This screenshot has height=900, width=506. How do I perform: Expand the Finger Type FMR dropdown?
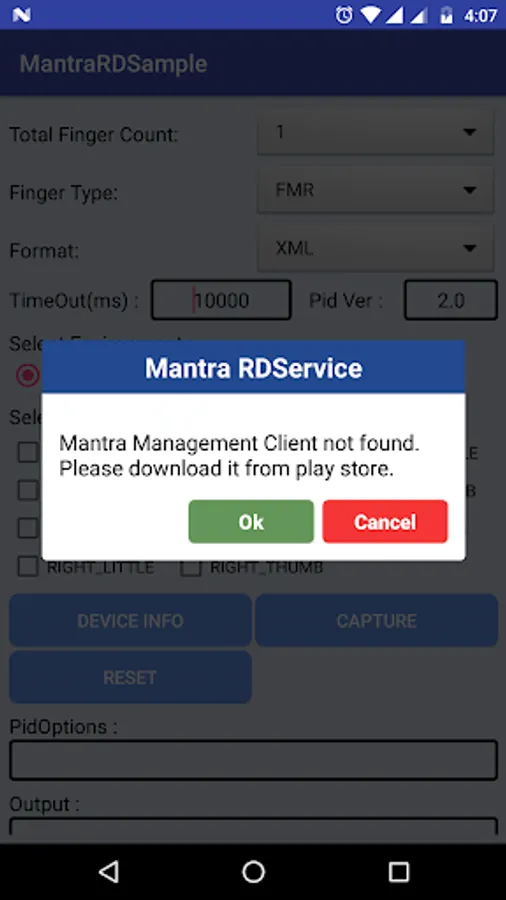coord(376,190)
